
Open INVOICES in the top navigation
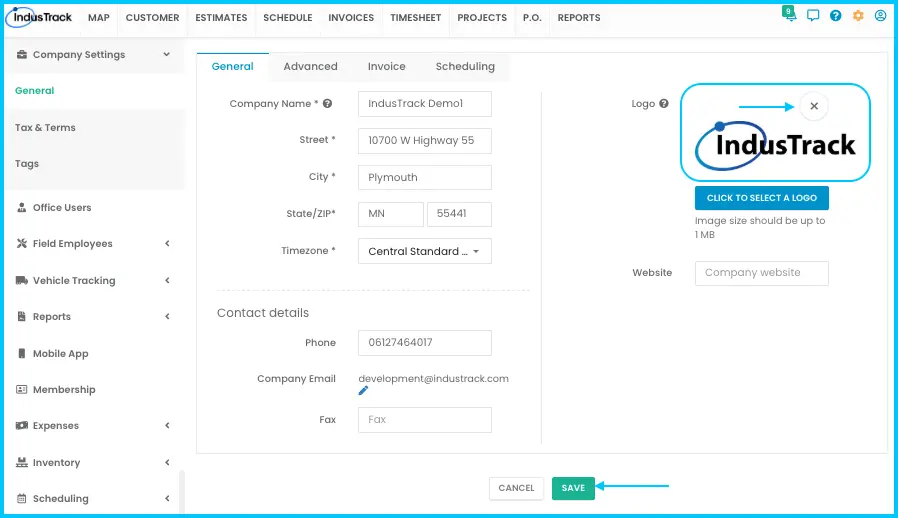click(351, 18)
